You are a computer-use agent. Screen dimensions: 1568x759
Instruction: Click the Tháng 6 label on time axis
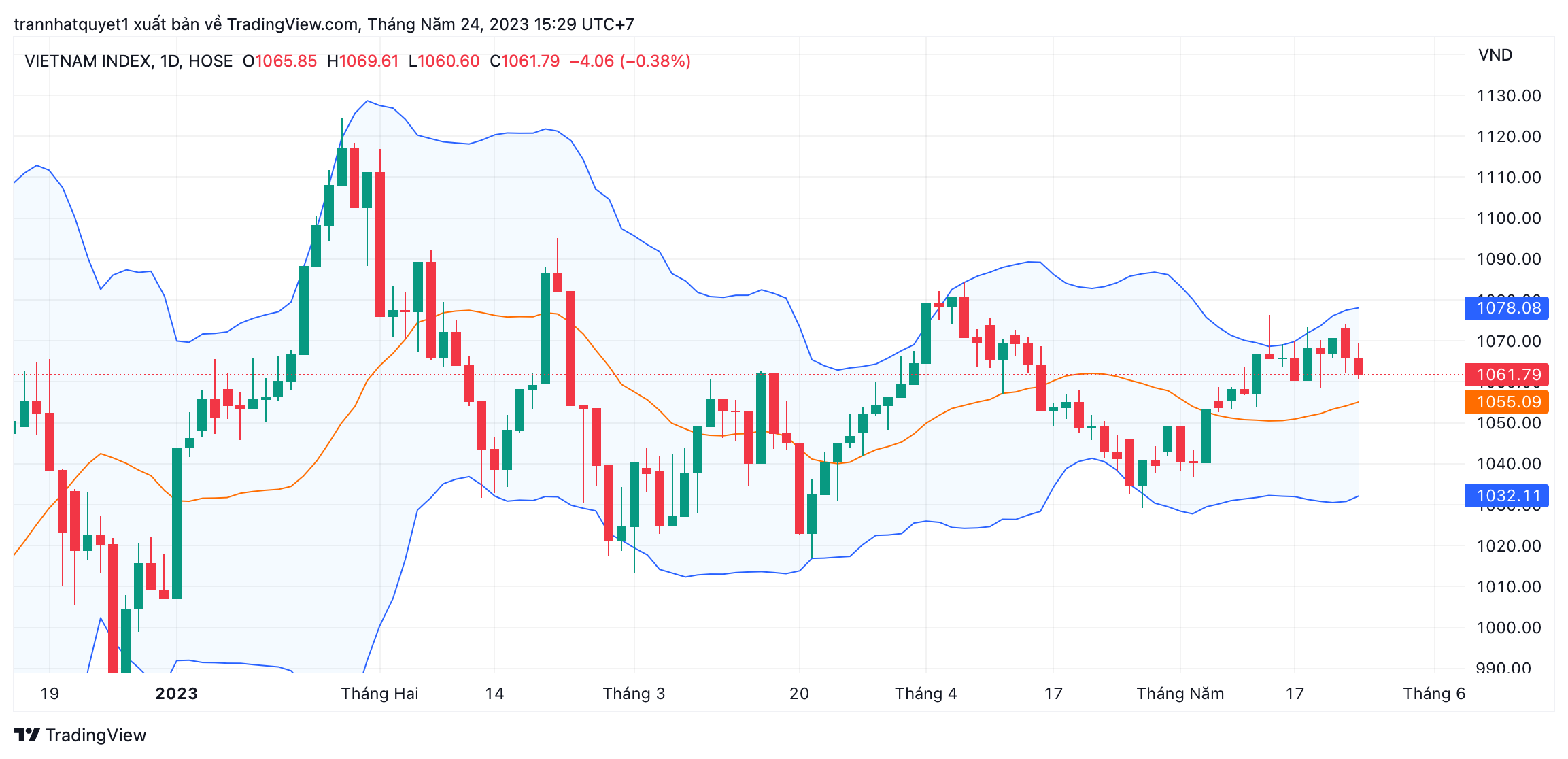tap(1435, 694)
